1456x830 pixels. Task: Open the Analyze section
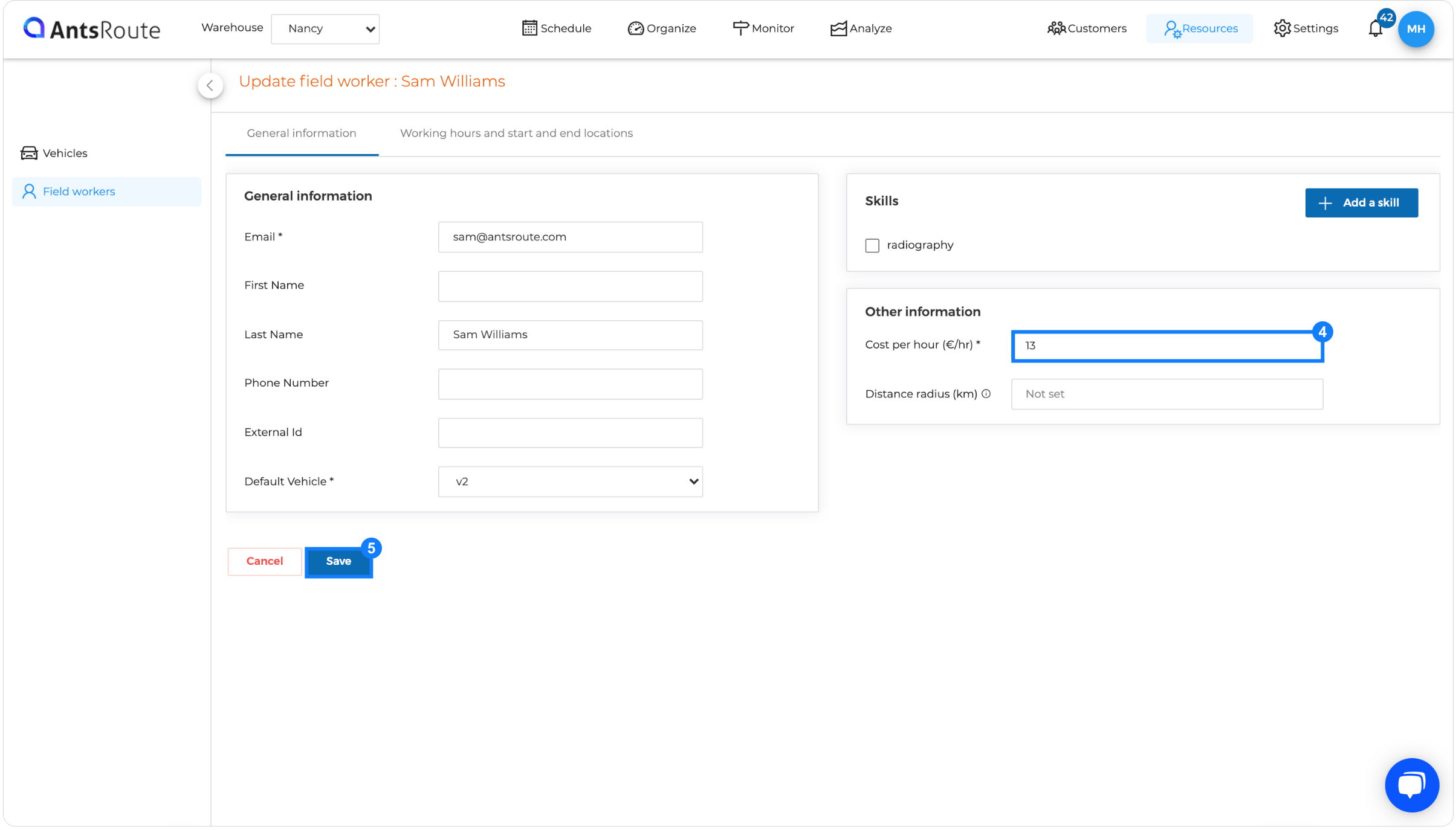[x=861, y=28]
